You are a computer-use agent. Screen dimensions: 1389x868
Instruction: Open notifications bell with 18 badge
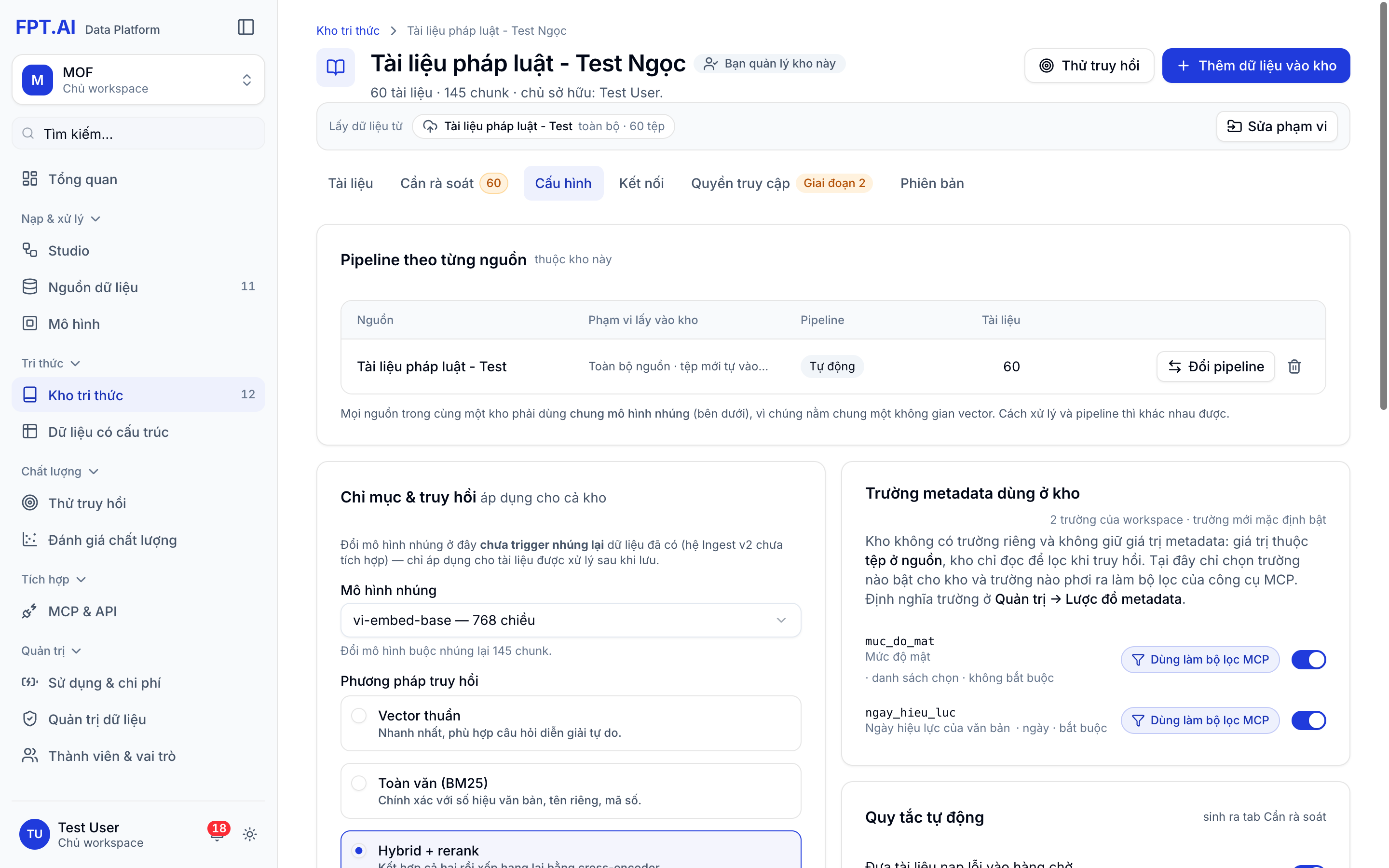[218, 834]
